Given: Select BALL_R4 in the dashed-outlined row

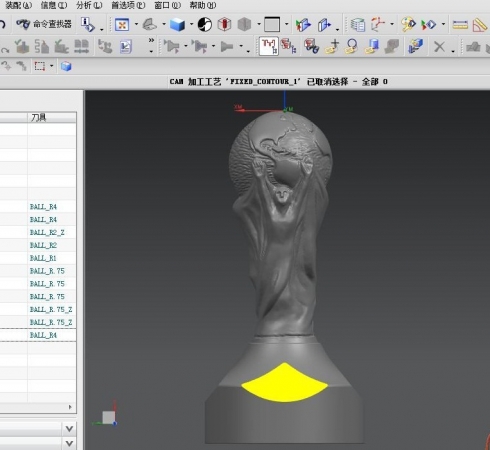Looking at the screenshot, I should coord(43,335).
